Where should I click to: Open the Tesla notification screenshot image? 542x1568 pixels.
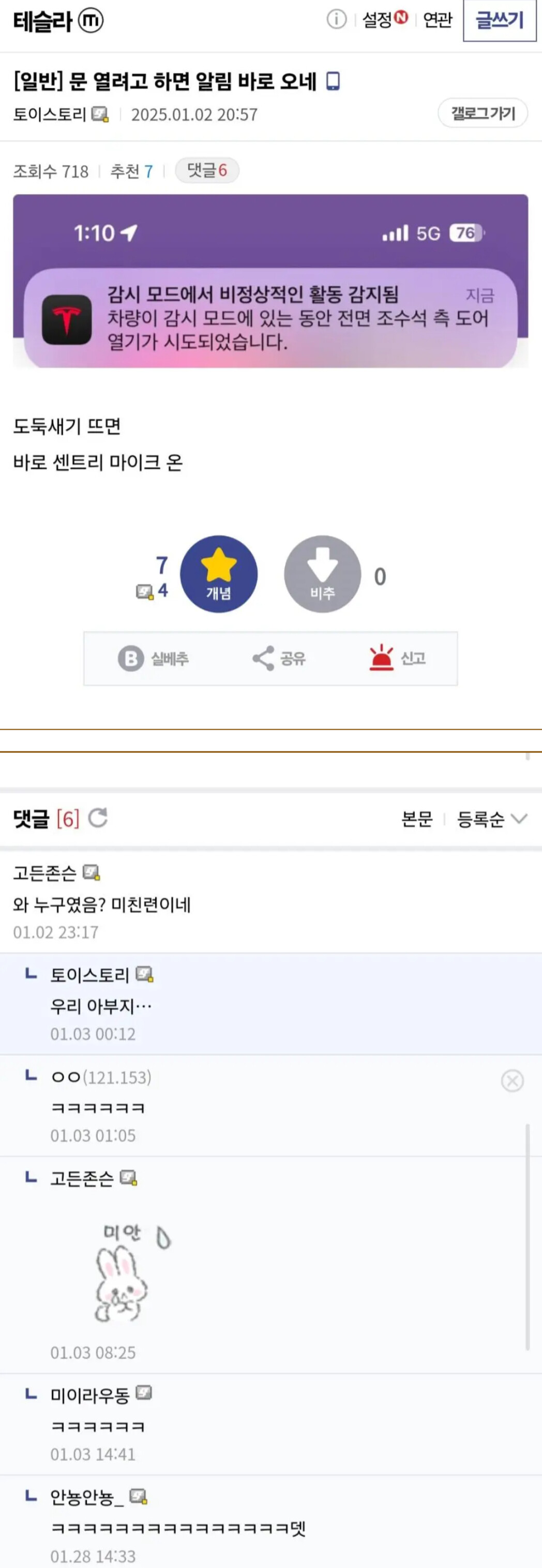click(270, 281)
